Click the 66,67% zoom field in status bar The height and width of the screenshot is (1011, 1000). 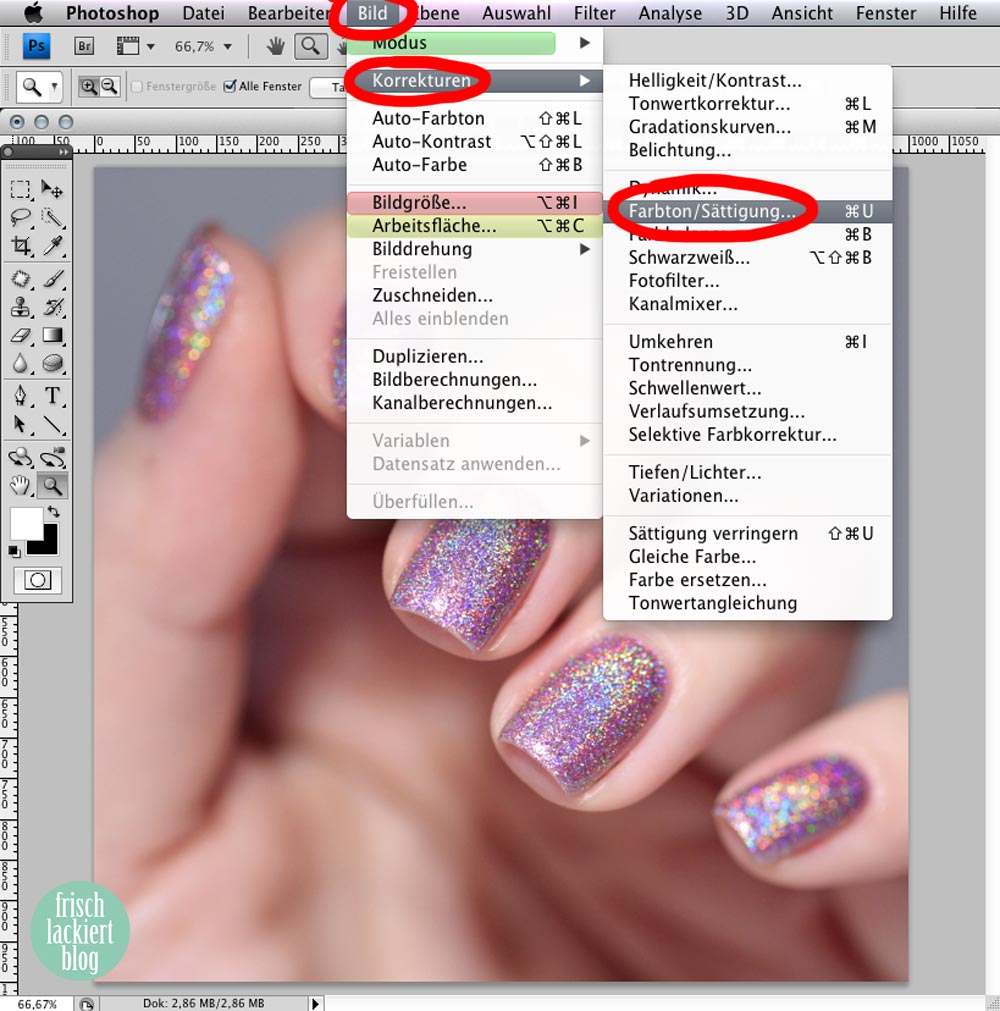37,1004
